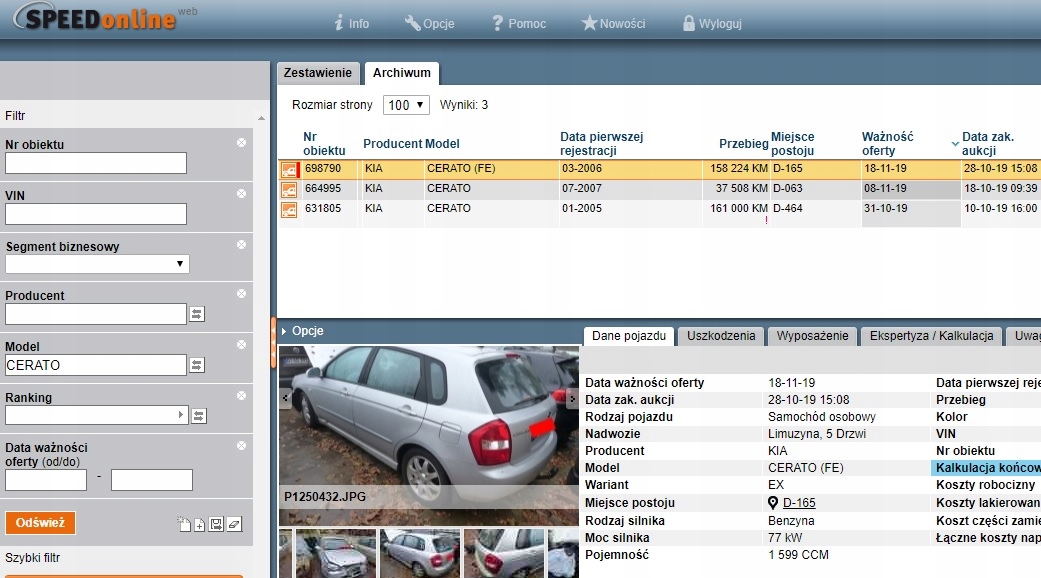Click the Model selection list icon
Viewport: 1041px width, 578px height.
[x=197, y=365]
